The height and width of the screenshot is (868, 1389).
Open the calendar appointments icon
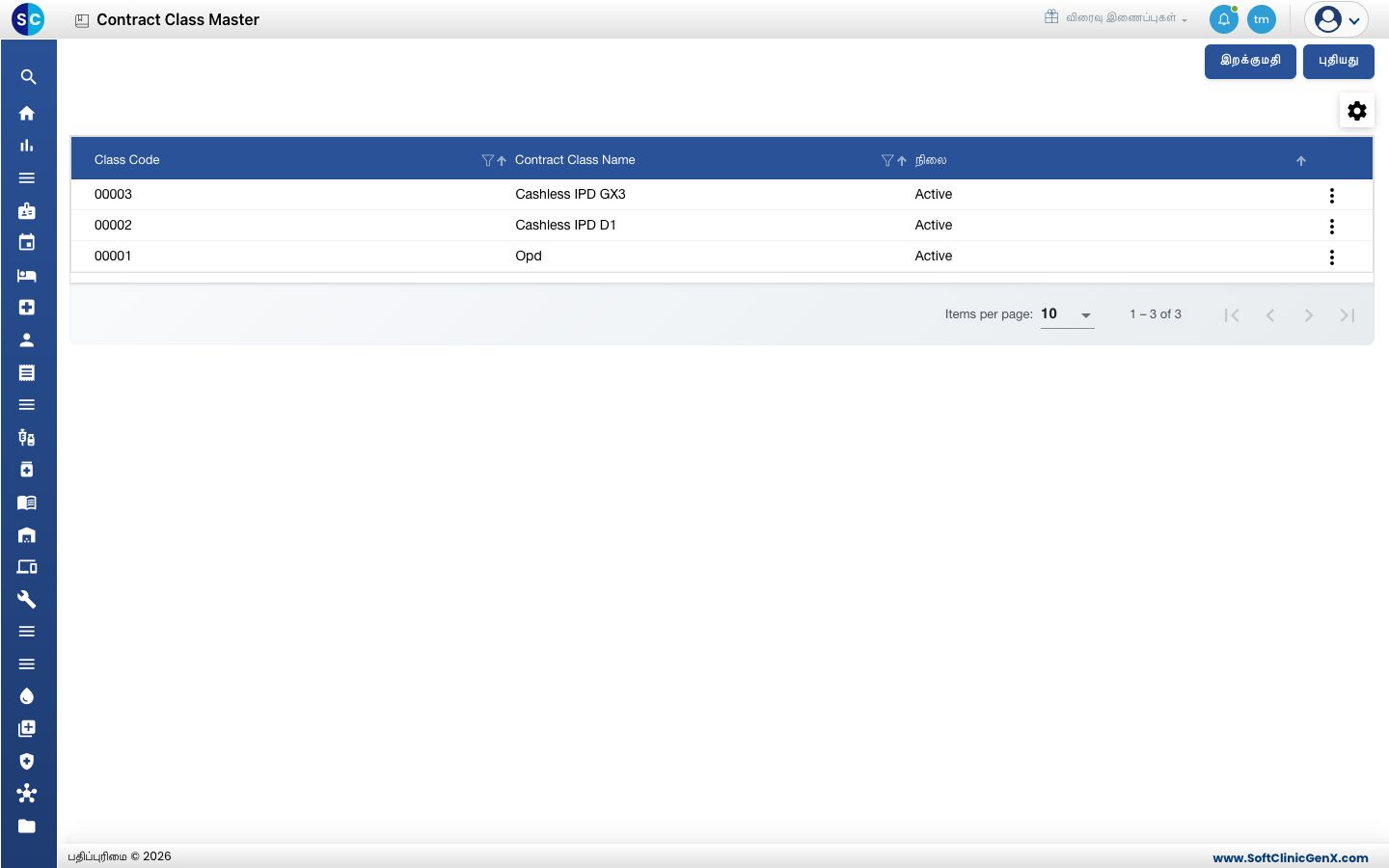coord(27,242)
